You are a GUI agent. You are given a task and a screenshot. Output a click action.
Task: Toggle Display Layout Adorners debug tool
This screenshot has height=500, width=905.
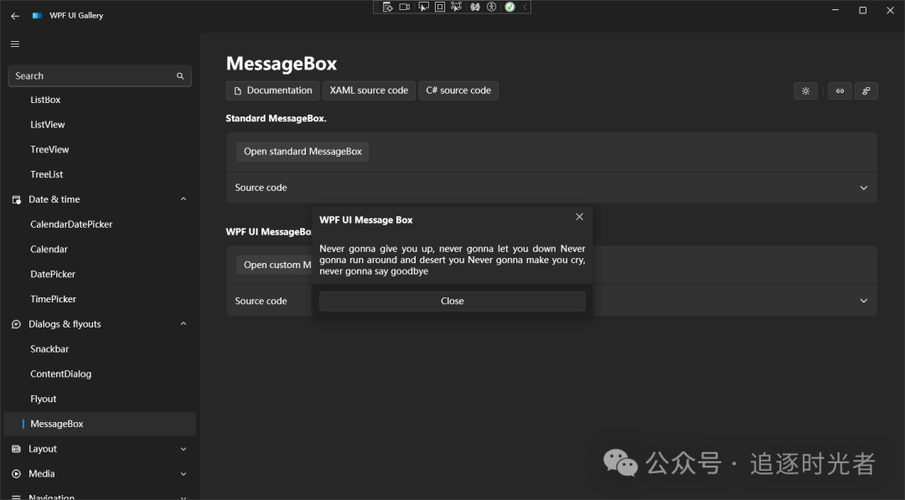tap(440, 7)
